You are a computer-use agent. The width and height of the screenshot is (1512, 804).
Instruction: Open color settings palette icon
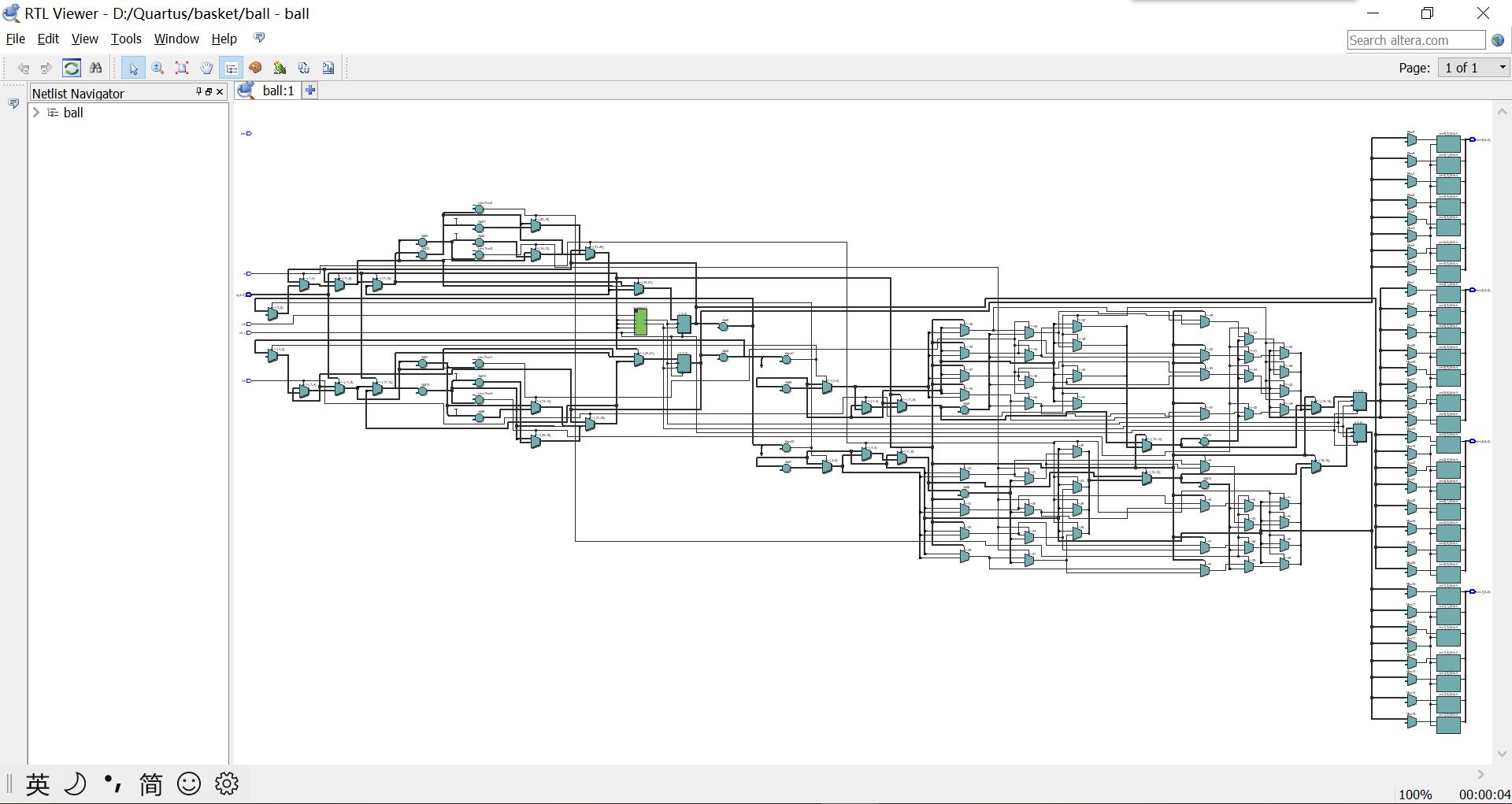255,68
